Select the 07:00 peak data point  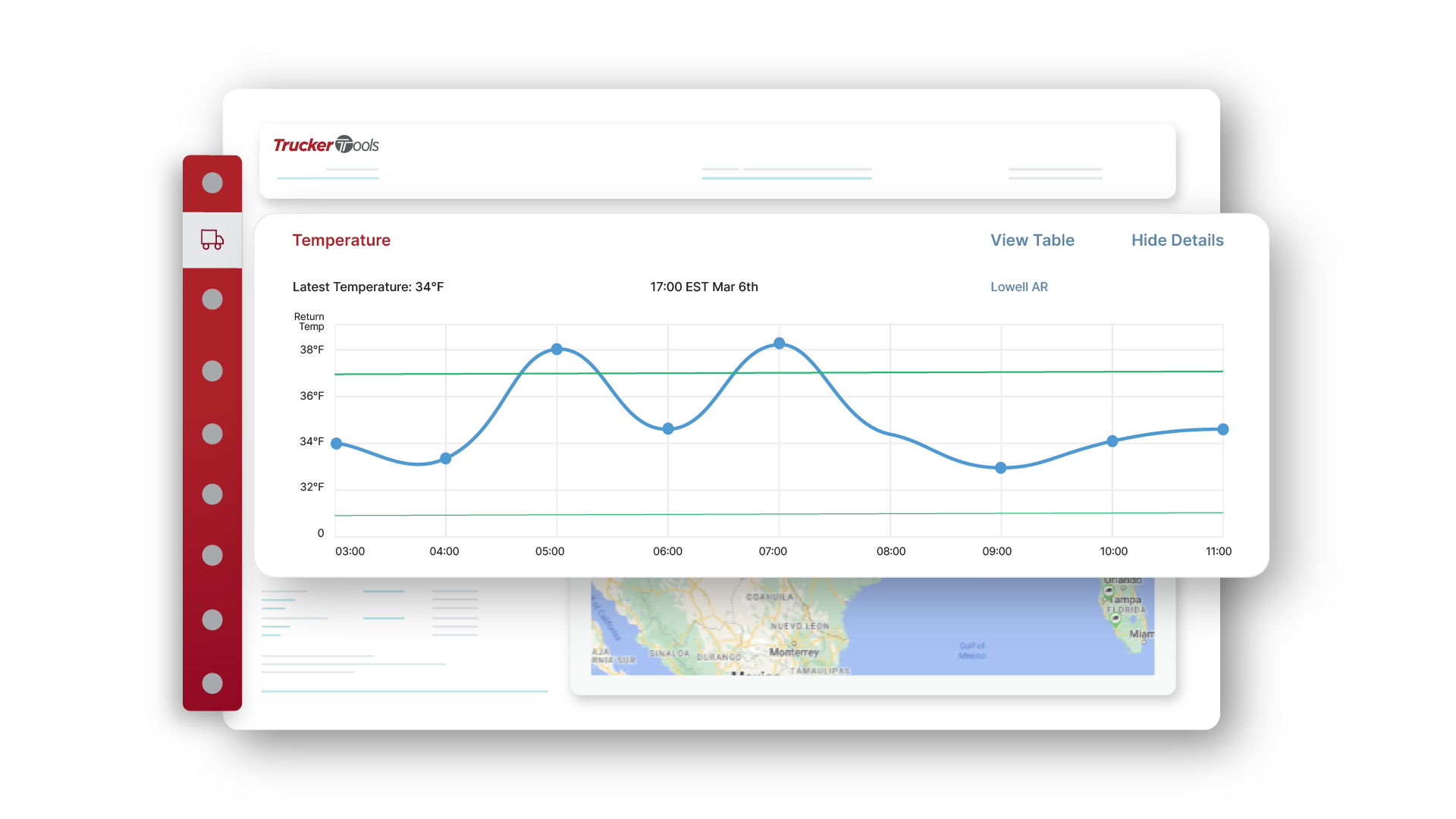click(x=779, y=344)
